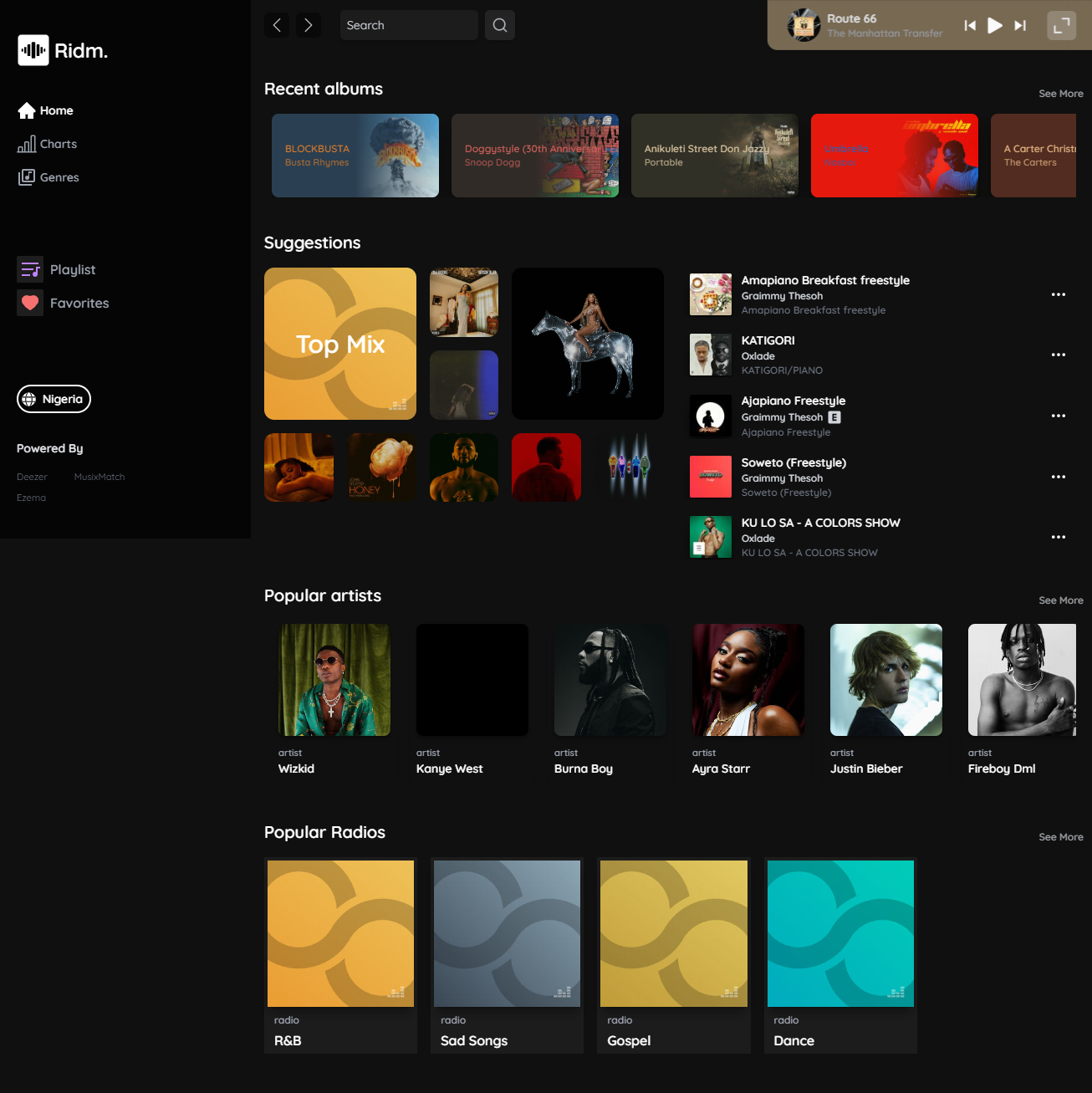
Task: Click Ajapiano Freestyle cover art
Action: click(x=711, y=416)
